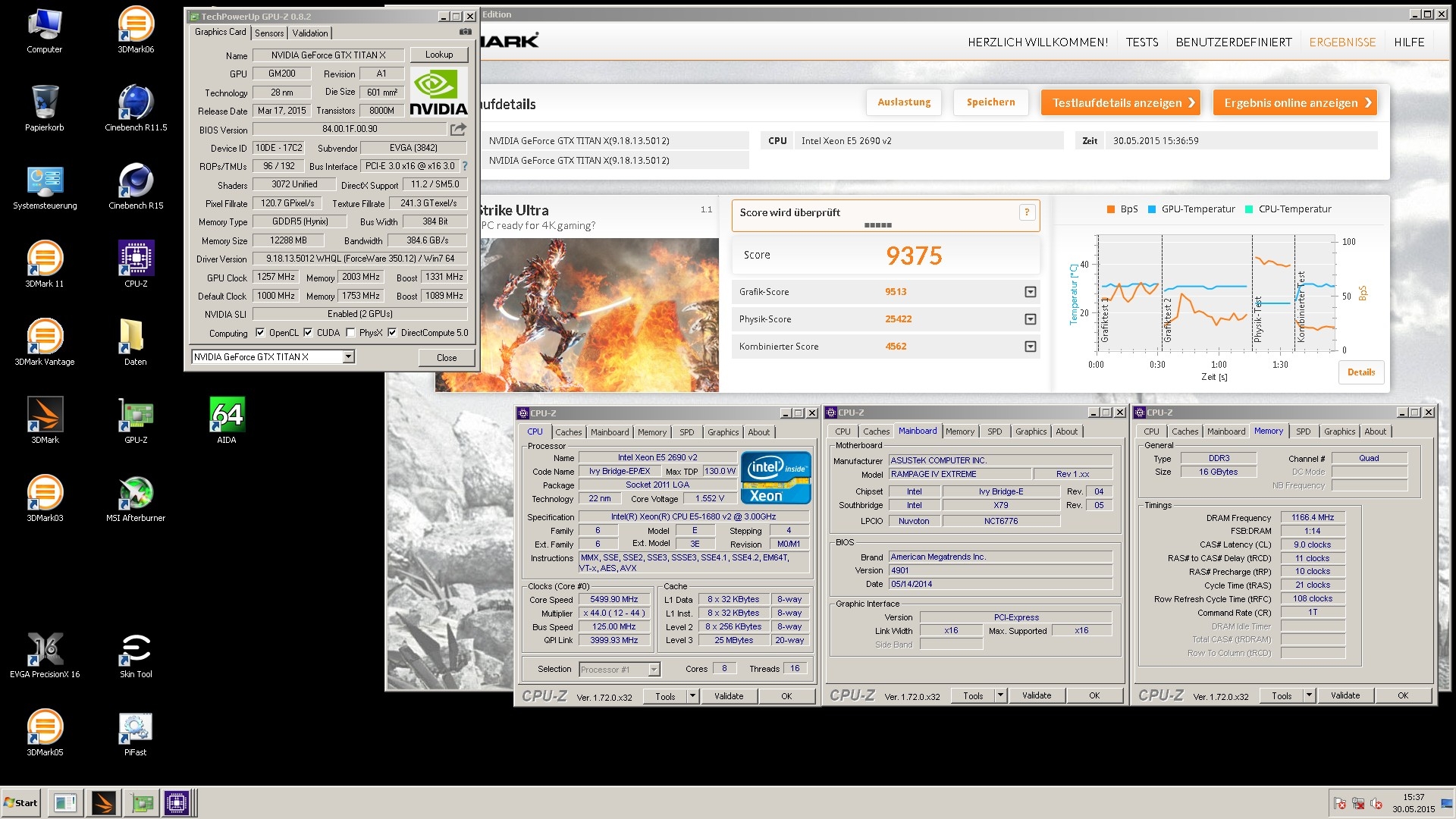Toggle the CUDA checkbox in GPU-Z
Image resolution: width=1456 pixels, height=819 pixels.
[308, 332]
